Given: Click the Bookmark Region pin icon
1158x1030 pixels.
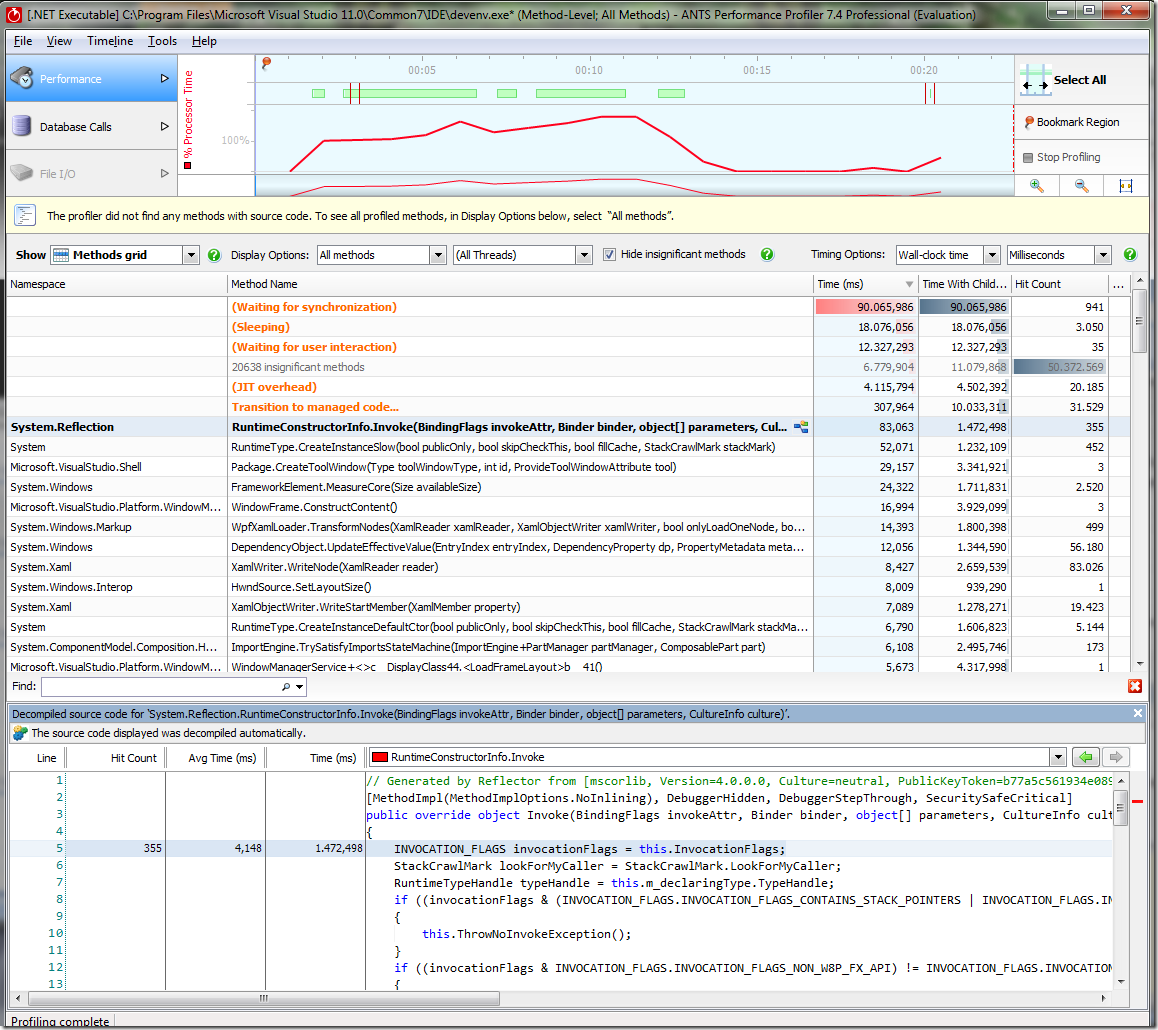Looking at the screenshot, I should (1029, 123).
